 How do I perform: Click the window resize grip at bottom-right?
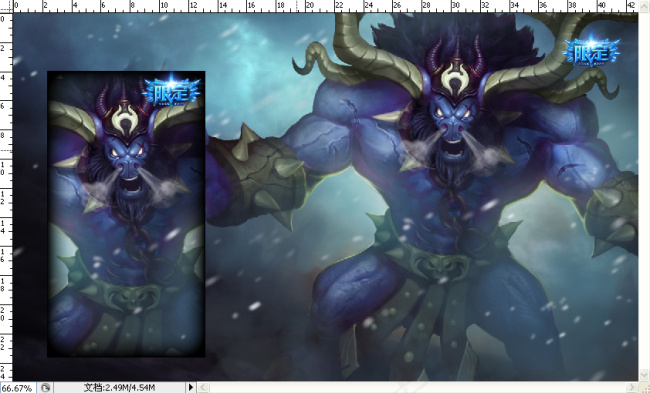(x=644, y=388)
